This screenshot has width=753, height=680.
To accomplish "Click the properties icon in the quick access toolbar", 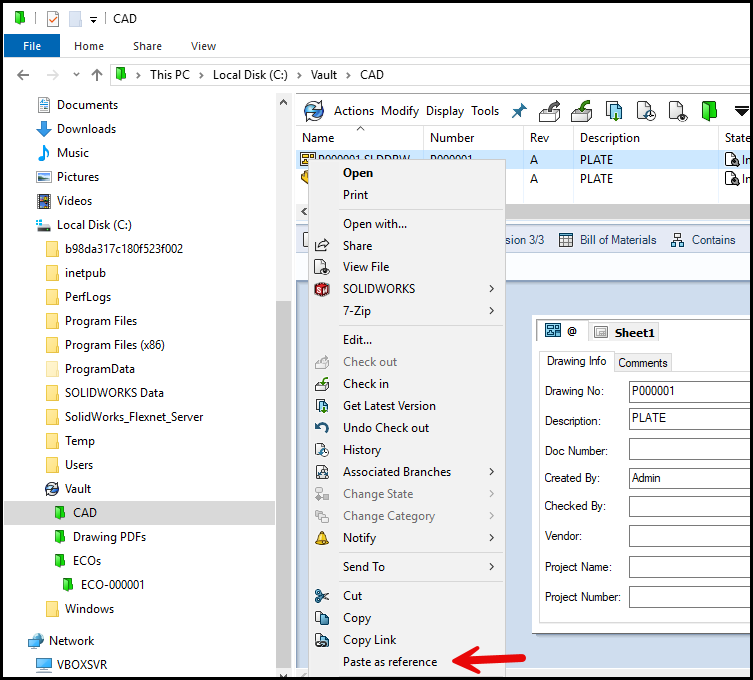I will click(x=53, y=19).
